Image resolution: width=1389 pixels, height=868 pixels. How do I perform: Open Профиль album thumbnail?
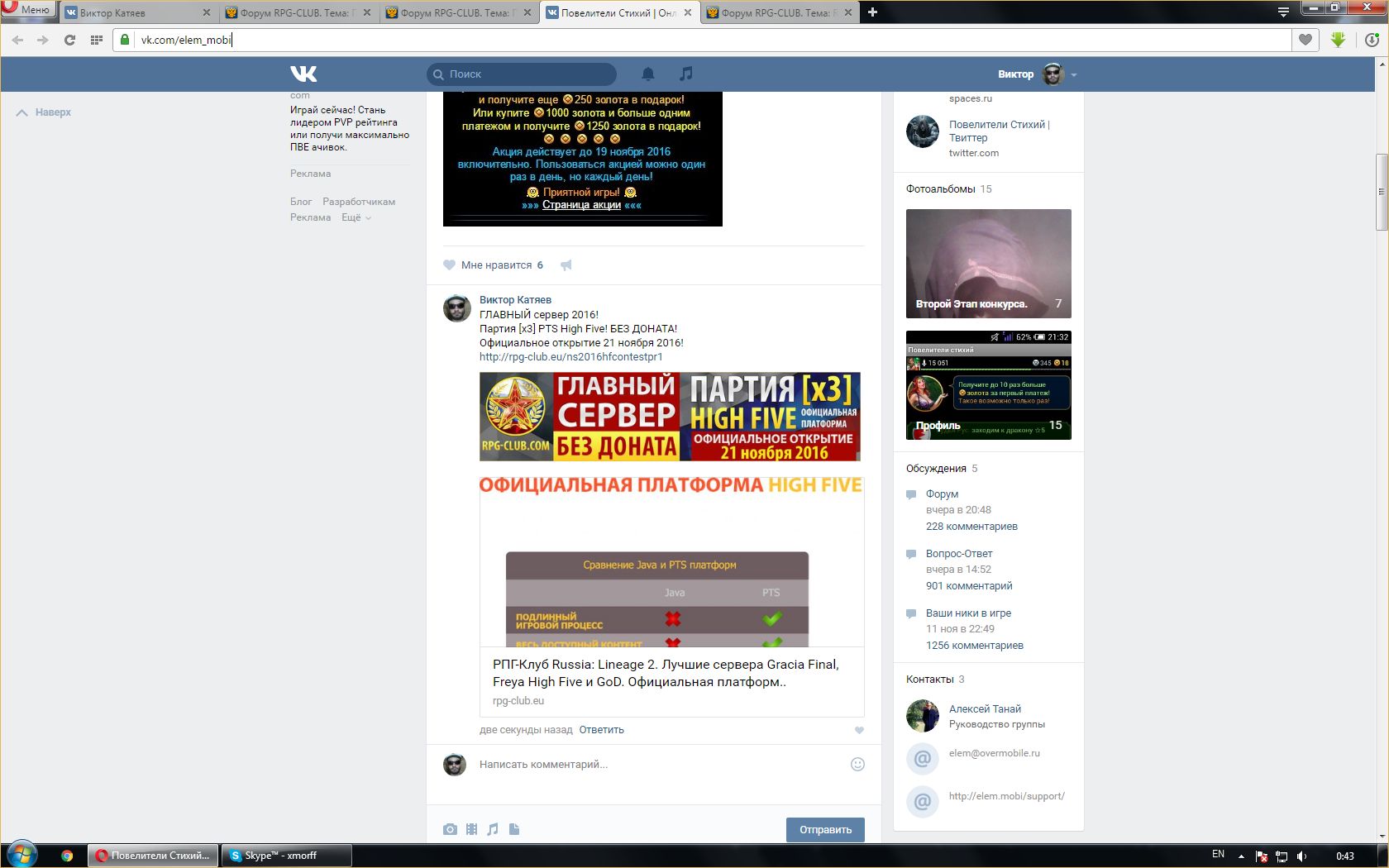tap(989, 385)
